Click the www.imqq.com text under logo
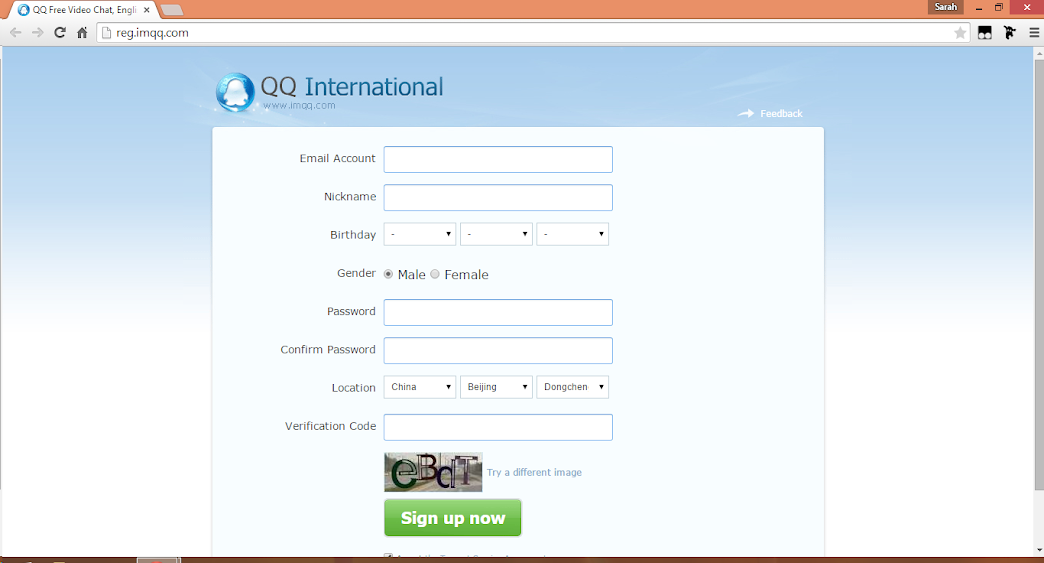Image resolution: width=1044 pixels, height=563 pixels. [299, 105]
